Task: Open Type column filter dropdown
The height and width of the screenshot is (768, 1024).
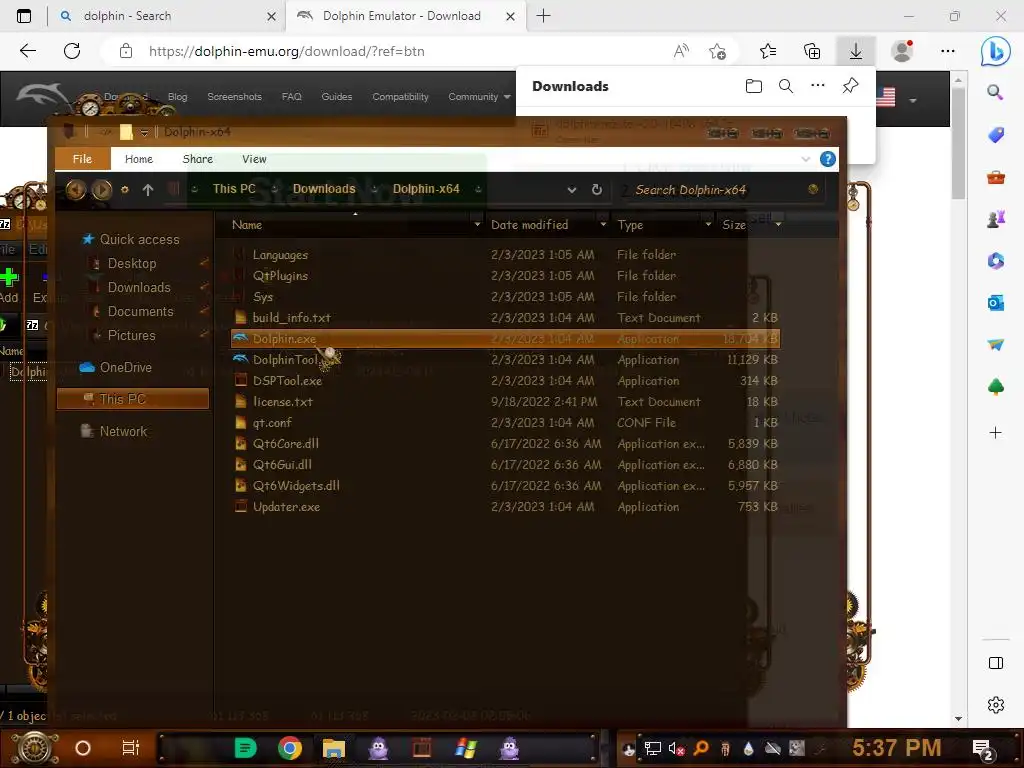Action: tap(708, 225)
